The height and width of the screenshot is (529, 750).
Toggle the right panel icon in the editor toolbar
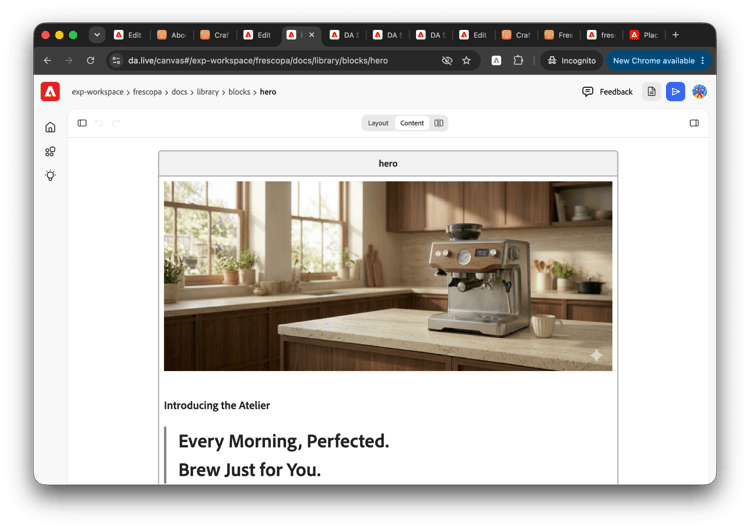click(x=694, y=123)
